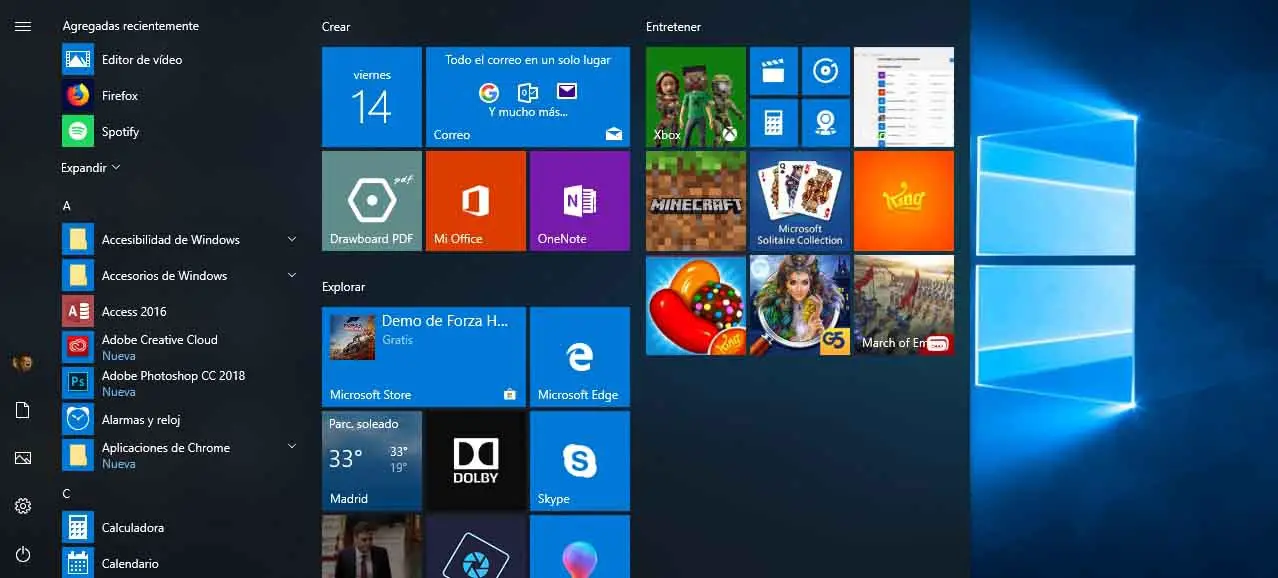Click the Crear group heading

pos(336,27)
